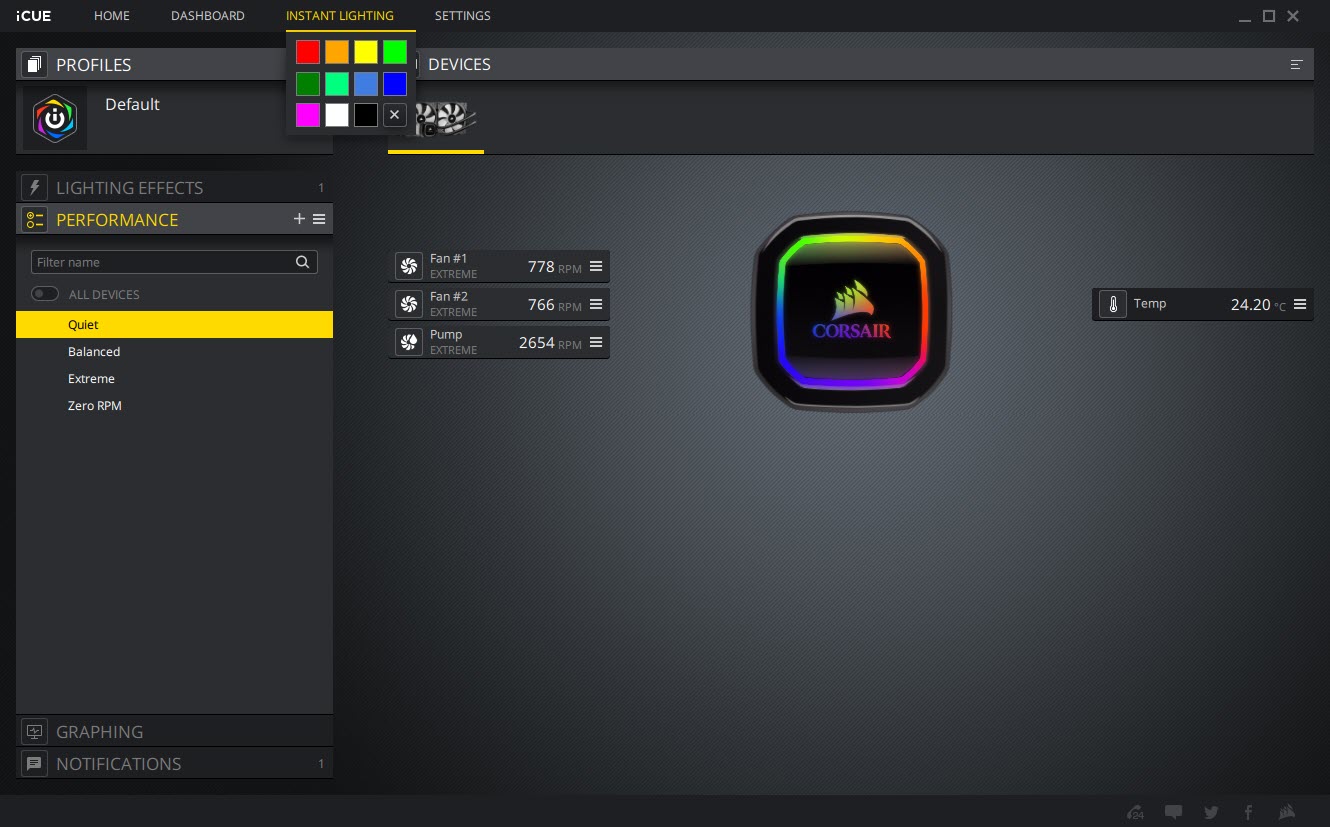1330x827 pixels.
Task: Pick the light blue lighting swatch
Action: click(x=366, y=83)
